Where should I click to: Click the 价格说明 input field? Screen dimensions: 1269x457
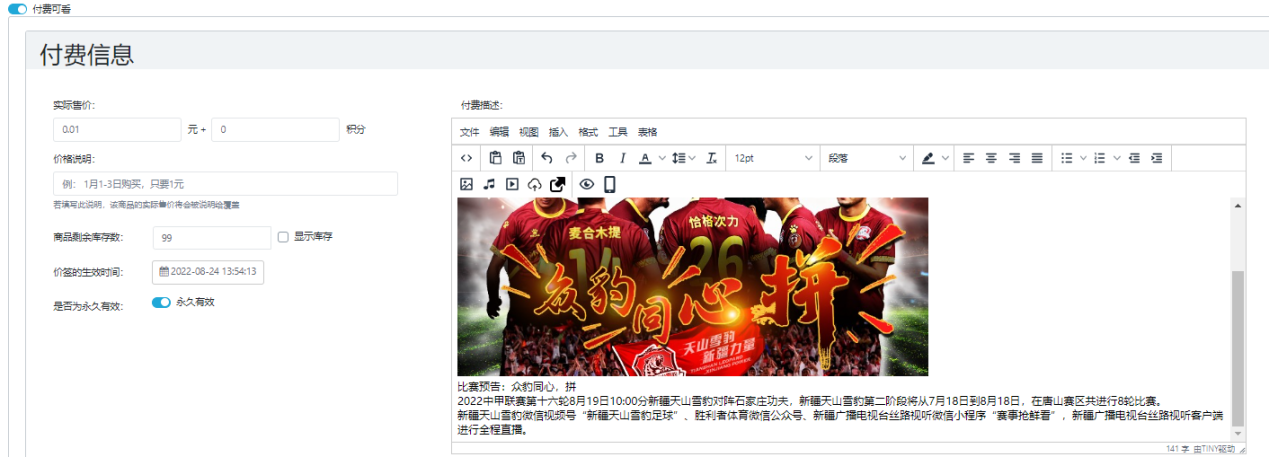point(225,184)
